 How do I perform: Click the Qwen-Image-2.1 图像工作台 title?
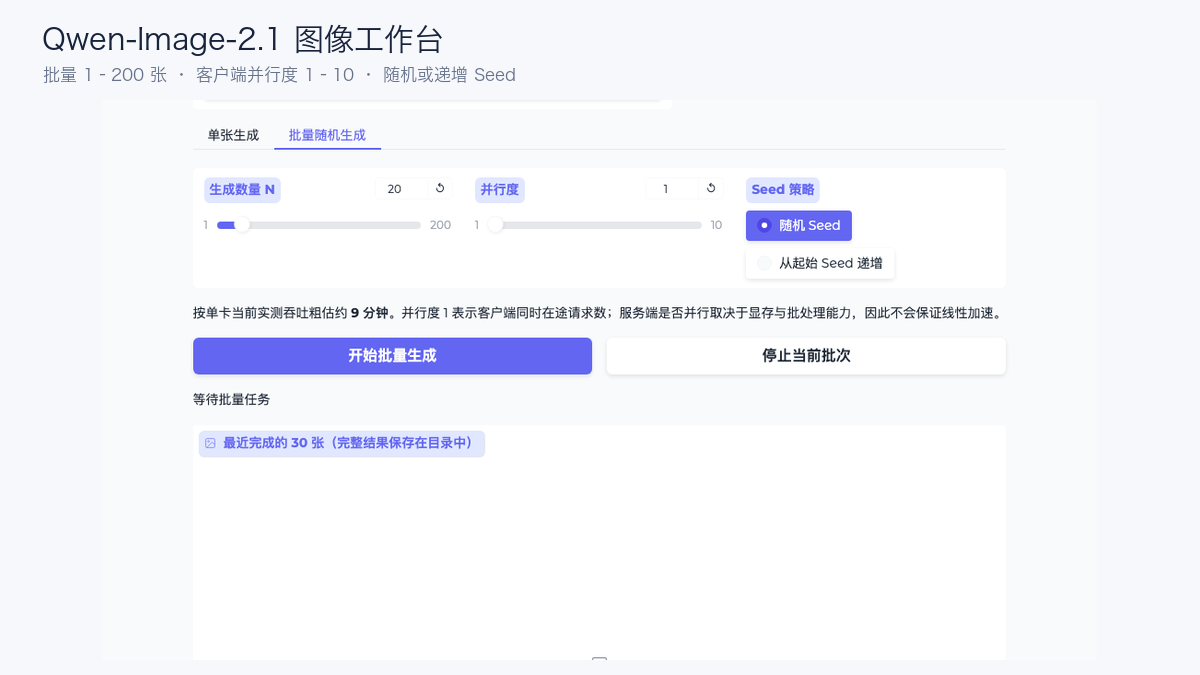243,39
